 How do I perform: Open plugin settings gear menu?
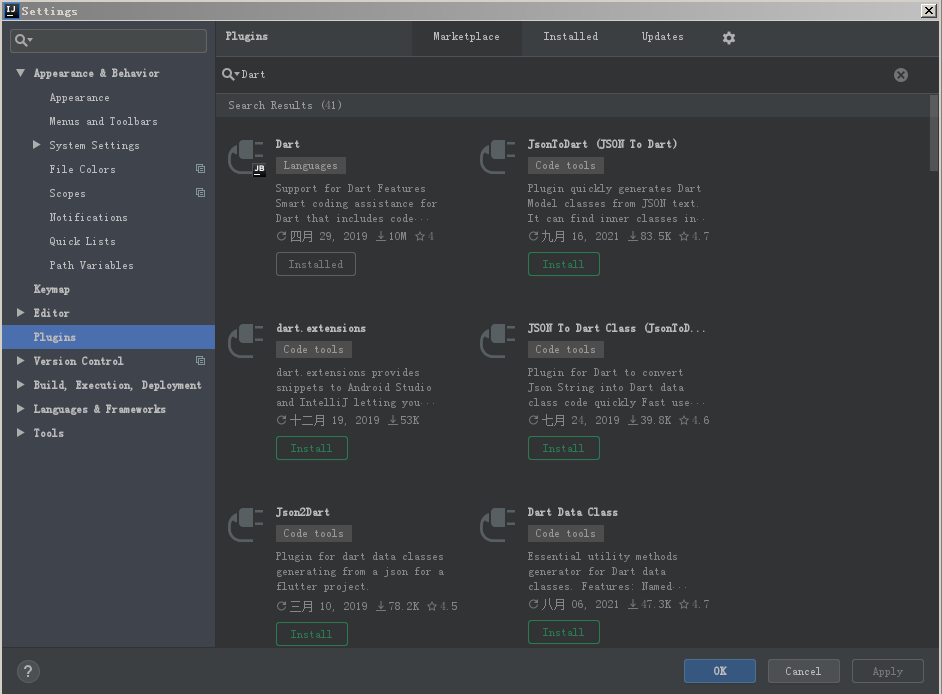pyautogui.click(x=729, y=38)
